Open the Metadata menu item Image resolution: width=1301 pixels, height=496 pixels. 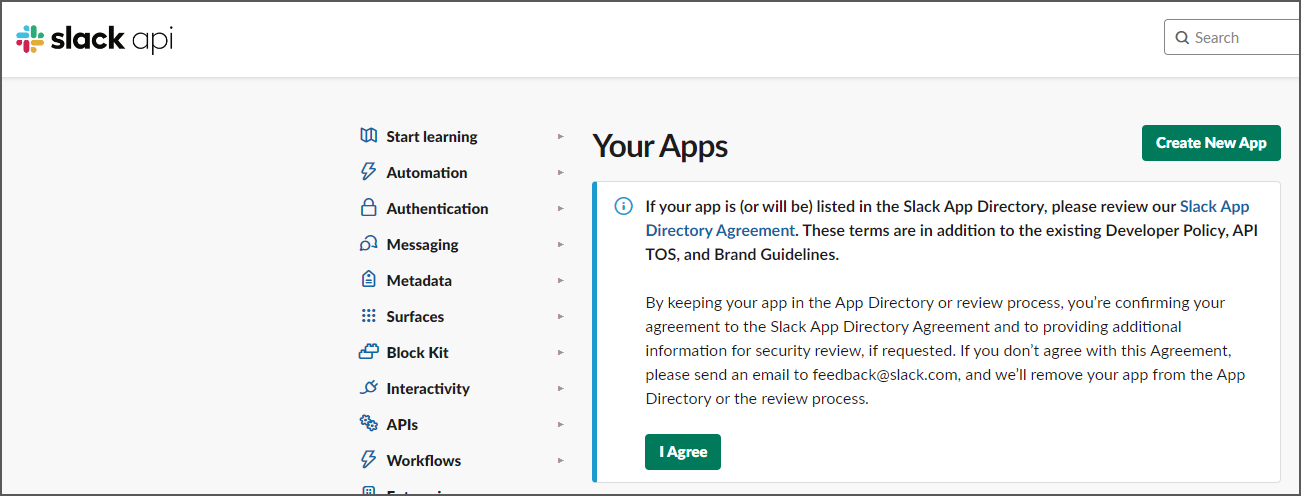pos(419,281)
